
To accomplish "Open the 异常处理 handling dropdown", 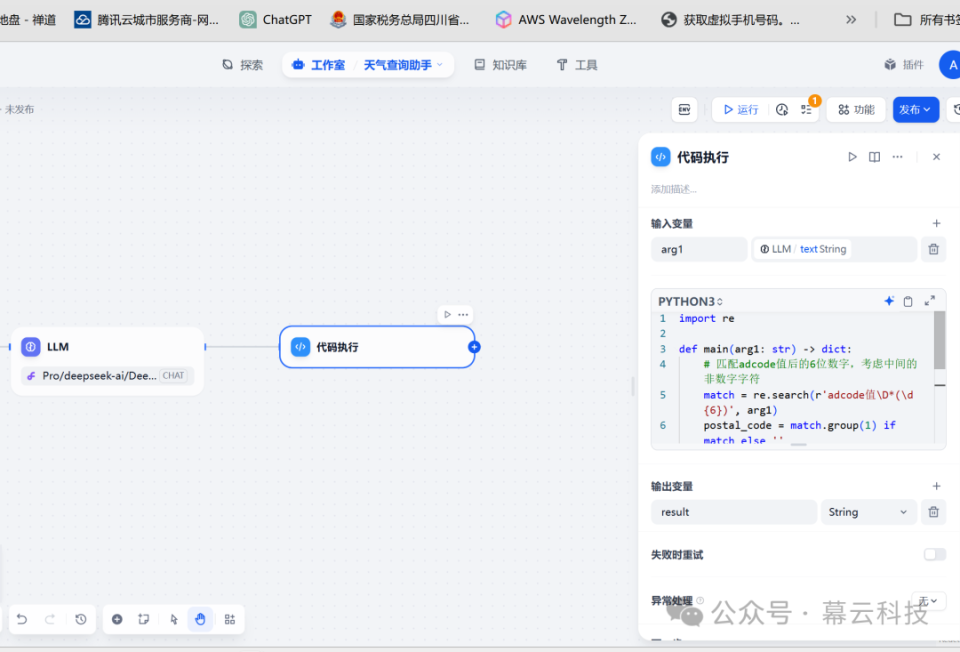I will pyautogui.click(x=929, y=600).
